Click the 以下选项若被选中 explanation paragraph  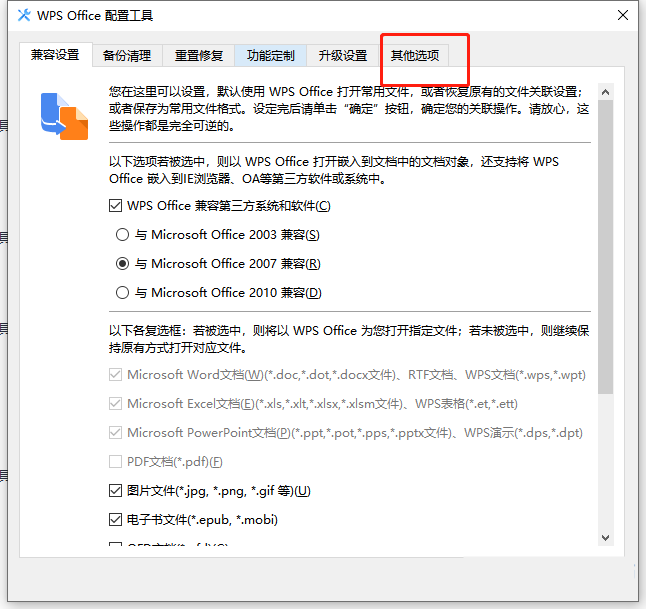(x=334, y=170)
